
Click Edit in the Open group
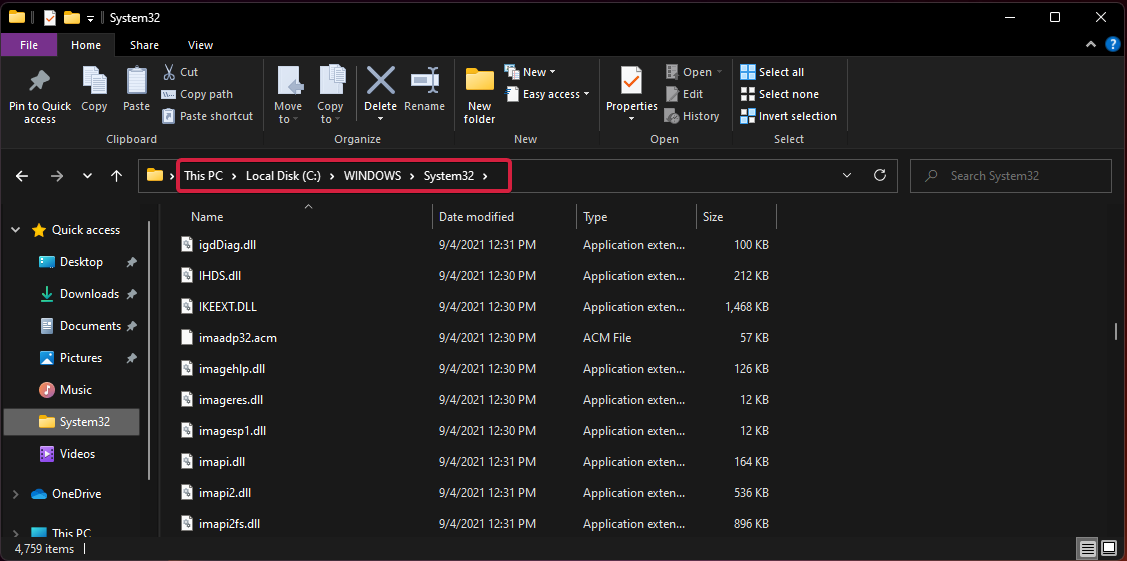point(684,94)
